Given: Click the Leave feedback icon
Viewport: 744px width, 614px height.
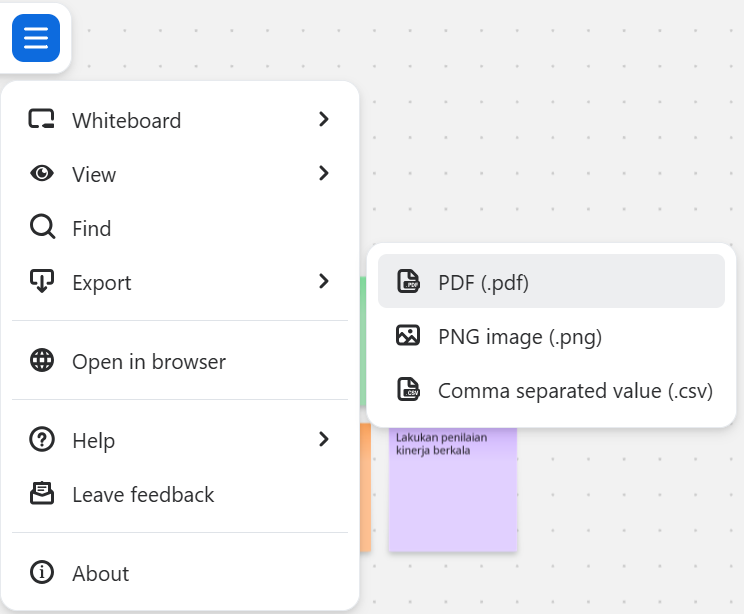Looking at the screenshot, I should [42, 494].
